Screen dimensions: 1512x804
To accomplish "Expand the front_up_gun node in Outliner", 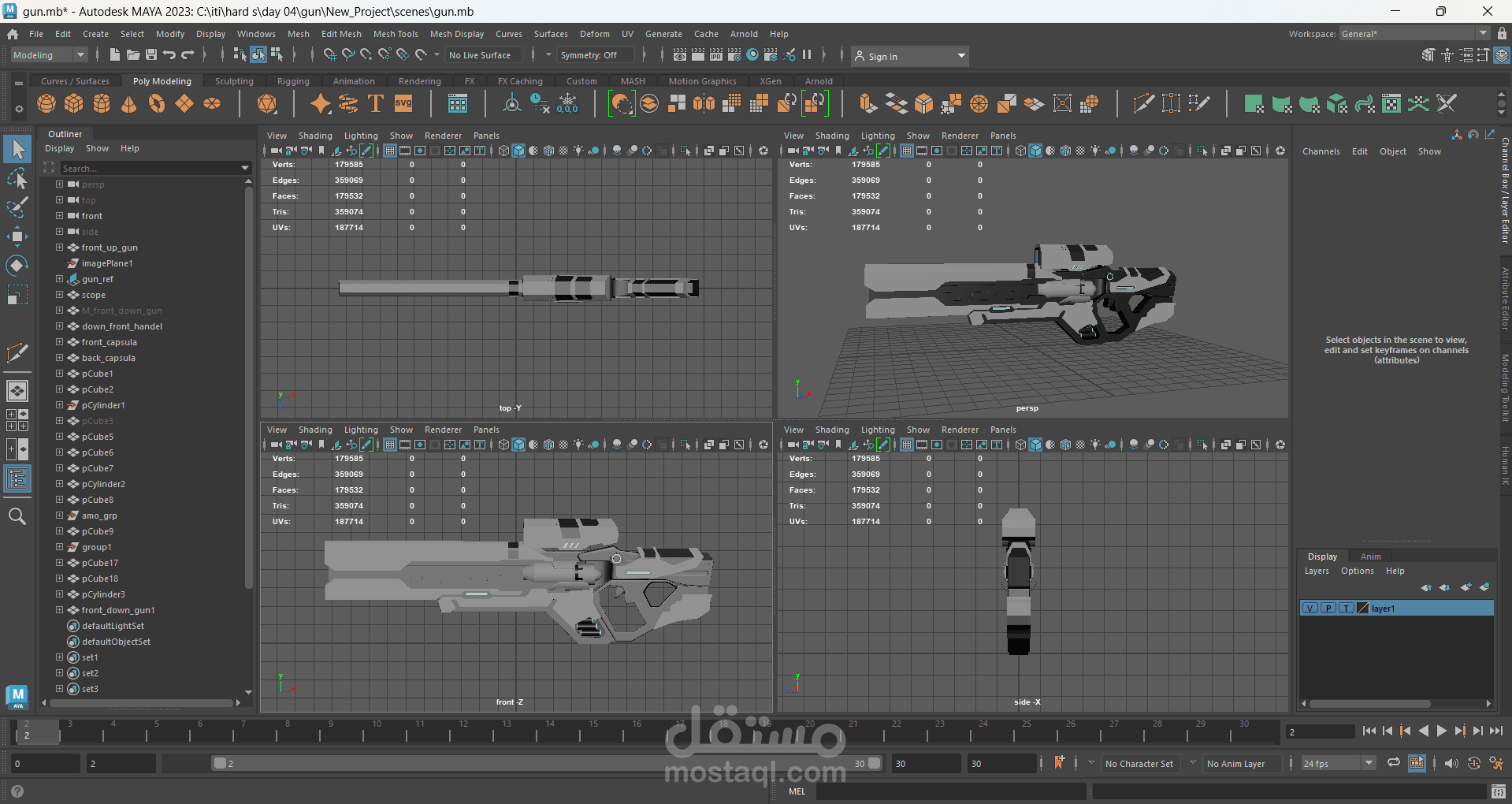I will 59,248.
